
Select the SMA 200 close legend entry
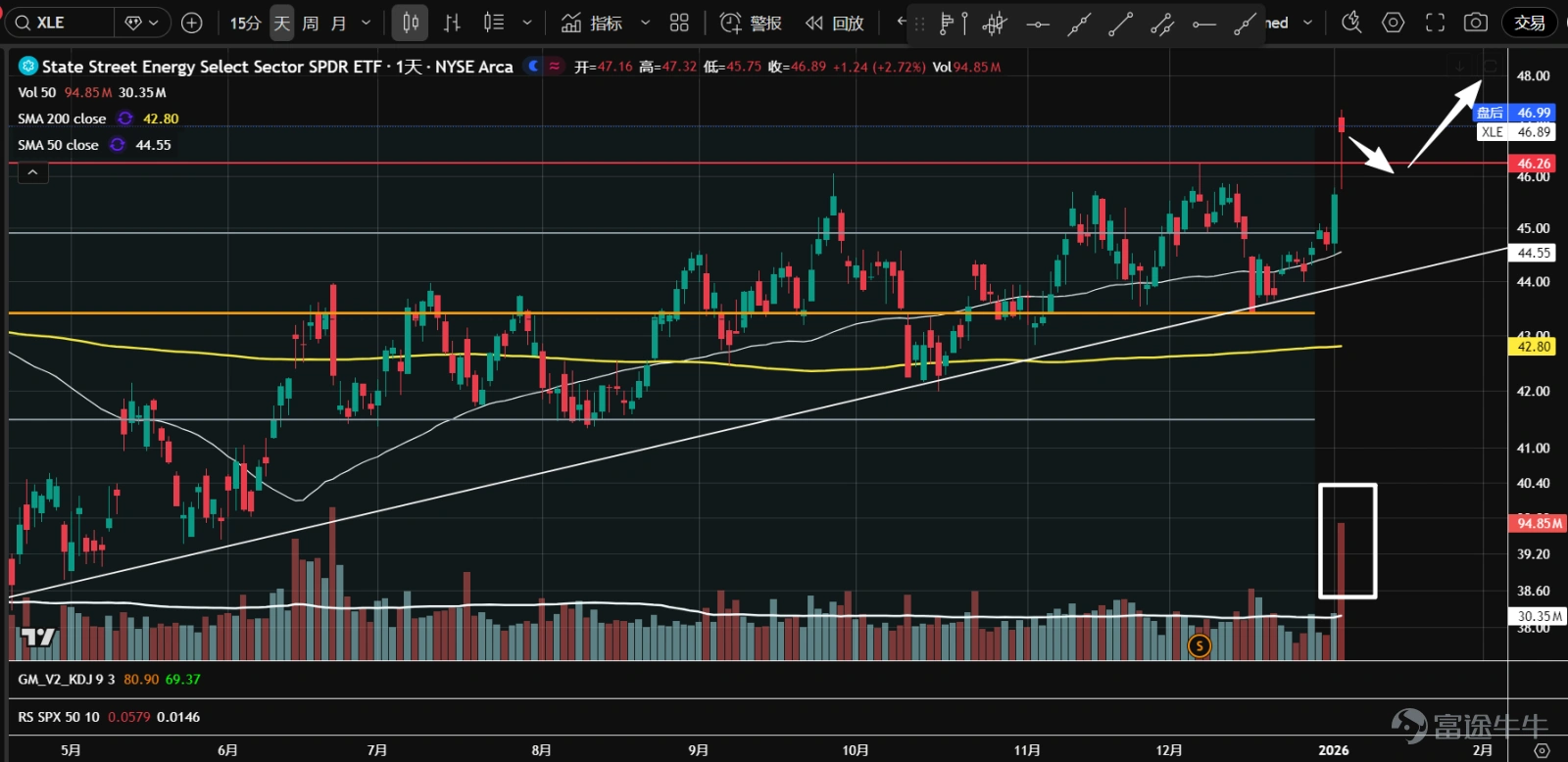[x=62, y=119]
